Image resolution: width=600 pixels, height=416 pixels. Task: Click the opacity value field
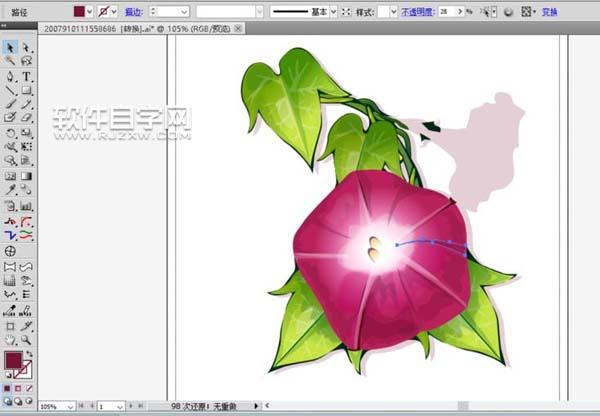tap(447, 12)
